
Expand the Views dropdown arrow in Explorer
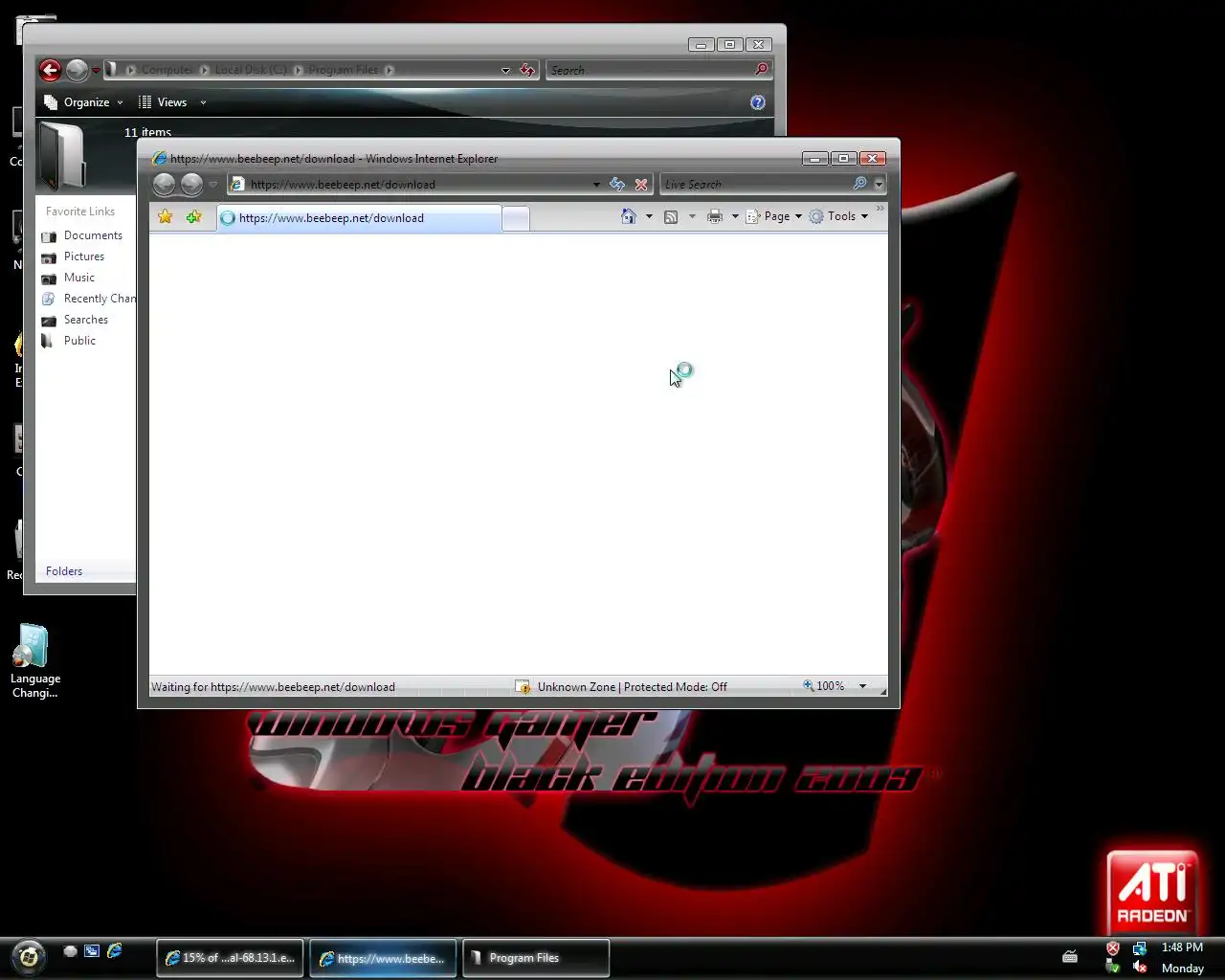coord(203,102)
